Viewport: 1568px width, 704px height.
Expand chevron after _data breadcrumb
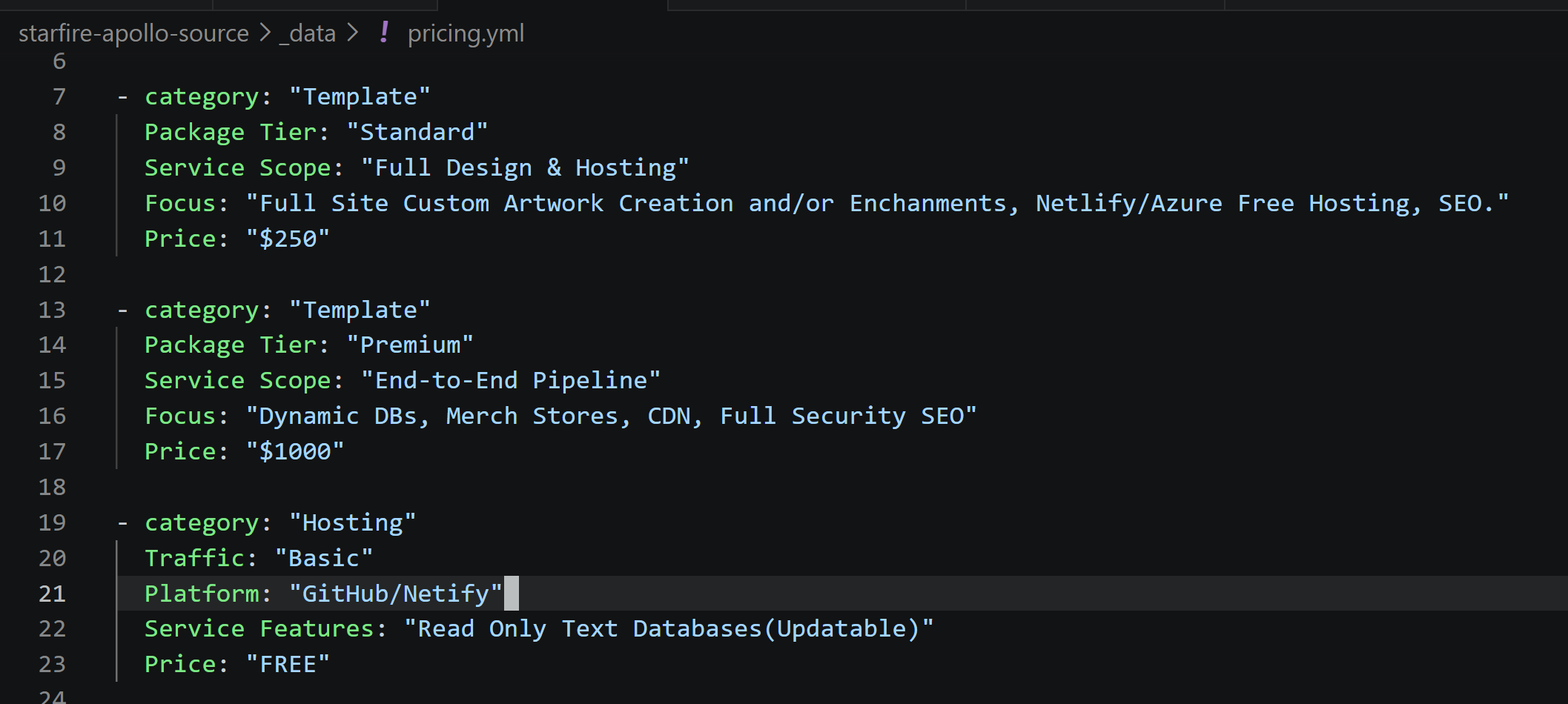coord(352,33)
